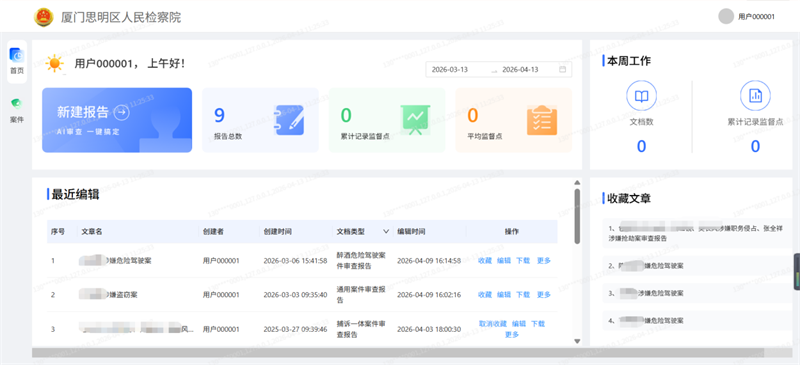Click the 文章名 column header

pos(92,231)
